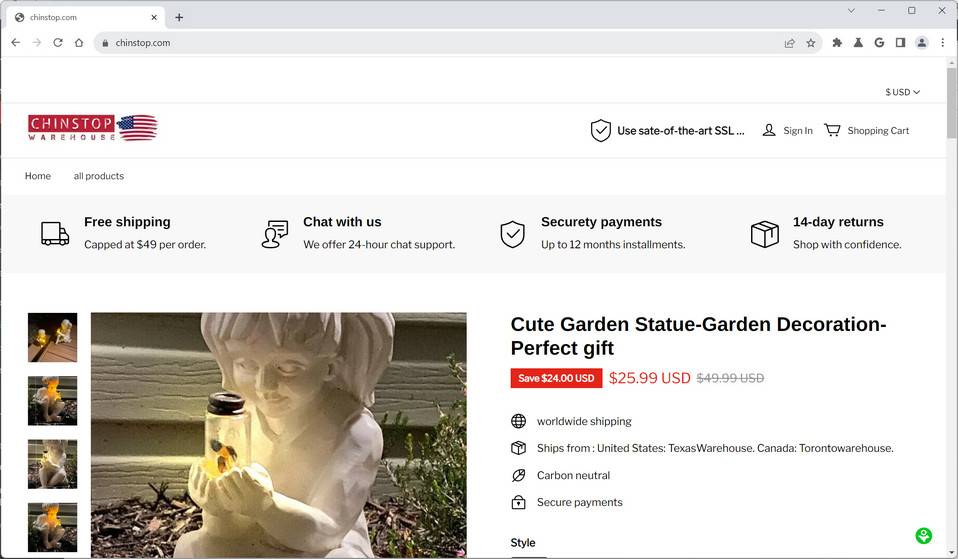Reload the chinstop.com page

(58, 43)
